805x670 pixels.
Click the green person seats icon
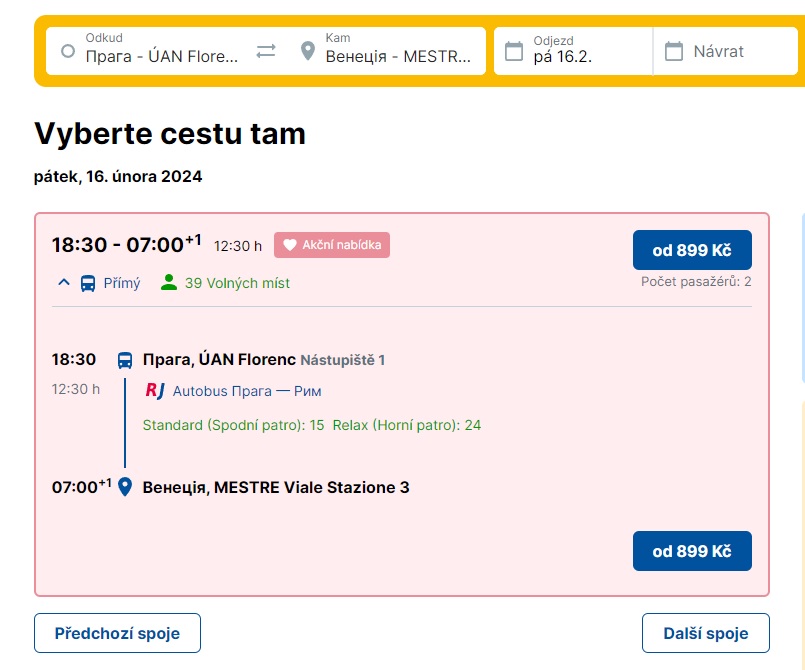(169, 282)
